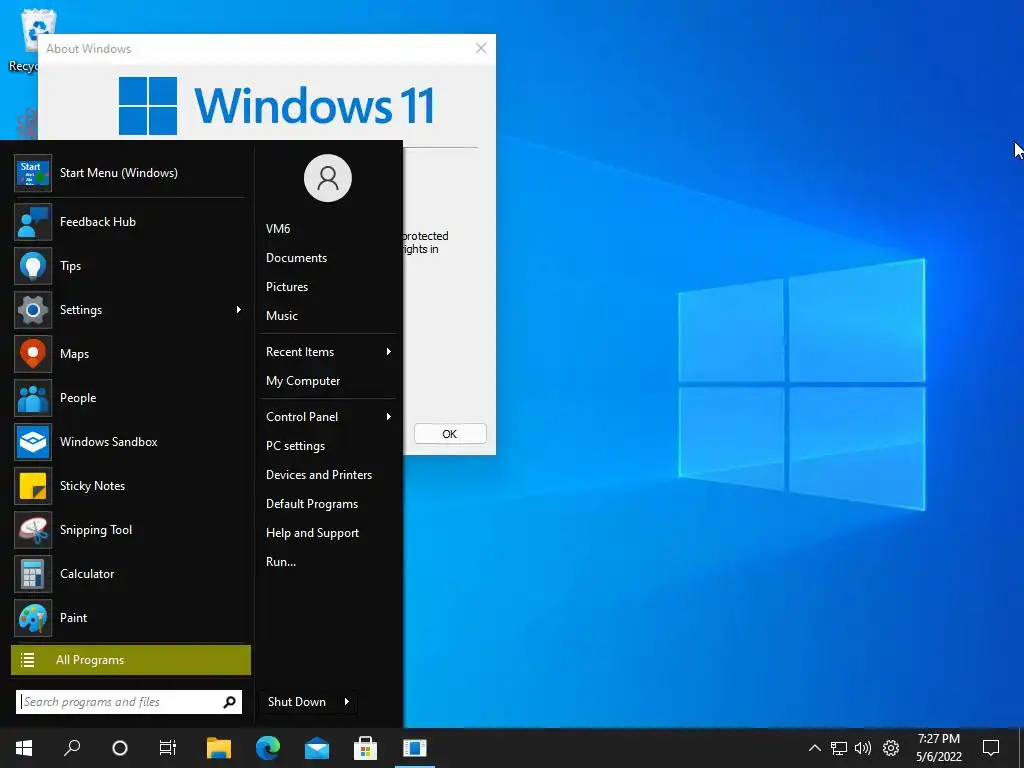Click the volume speaker tray icon
The height and width of the screenshot is (768, 1024).
coord(863,748)
